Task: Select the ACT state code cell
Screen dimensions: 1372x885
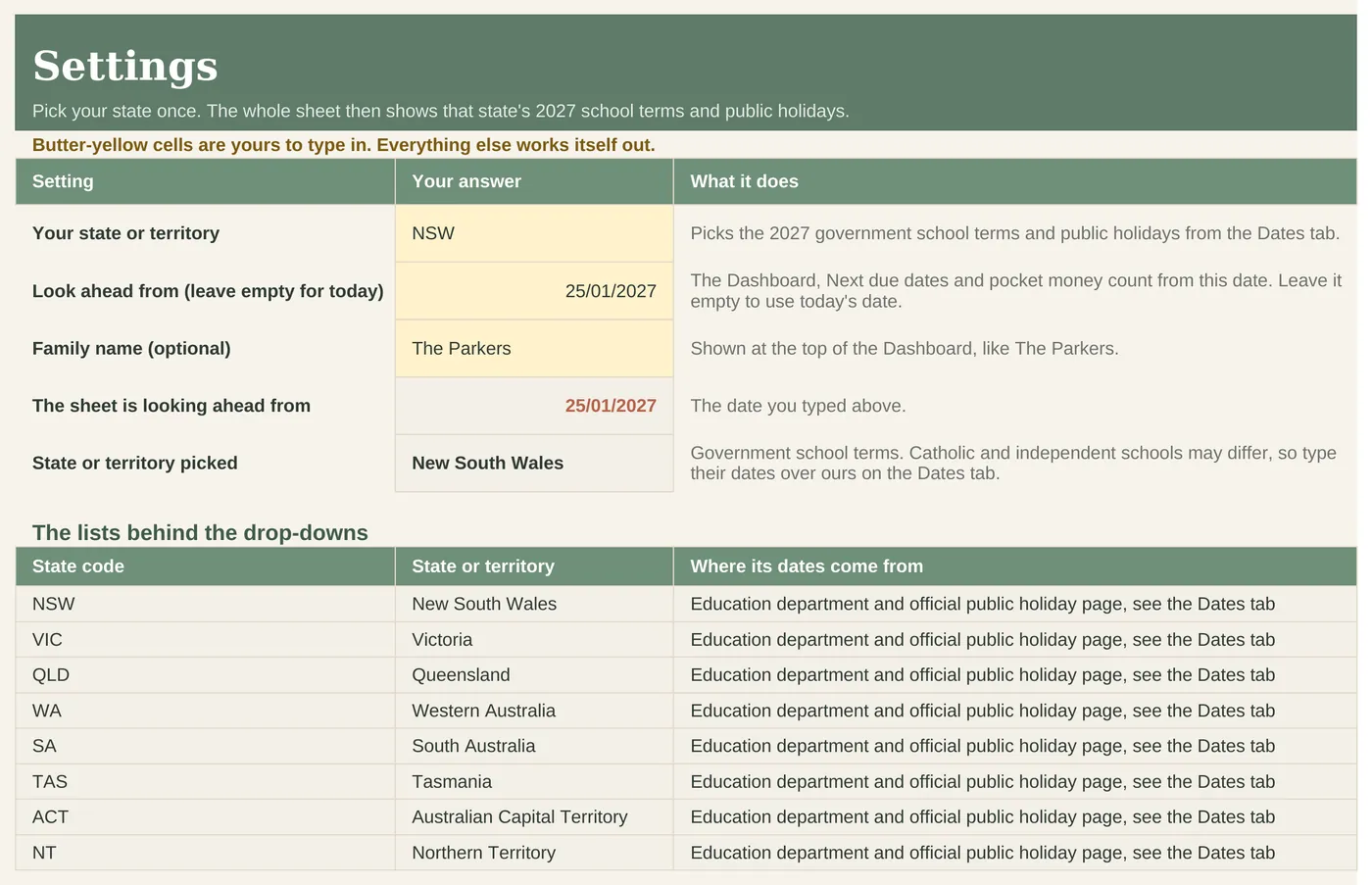Action: (x=205, y=817)
